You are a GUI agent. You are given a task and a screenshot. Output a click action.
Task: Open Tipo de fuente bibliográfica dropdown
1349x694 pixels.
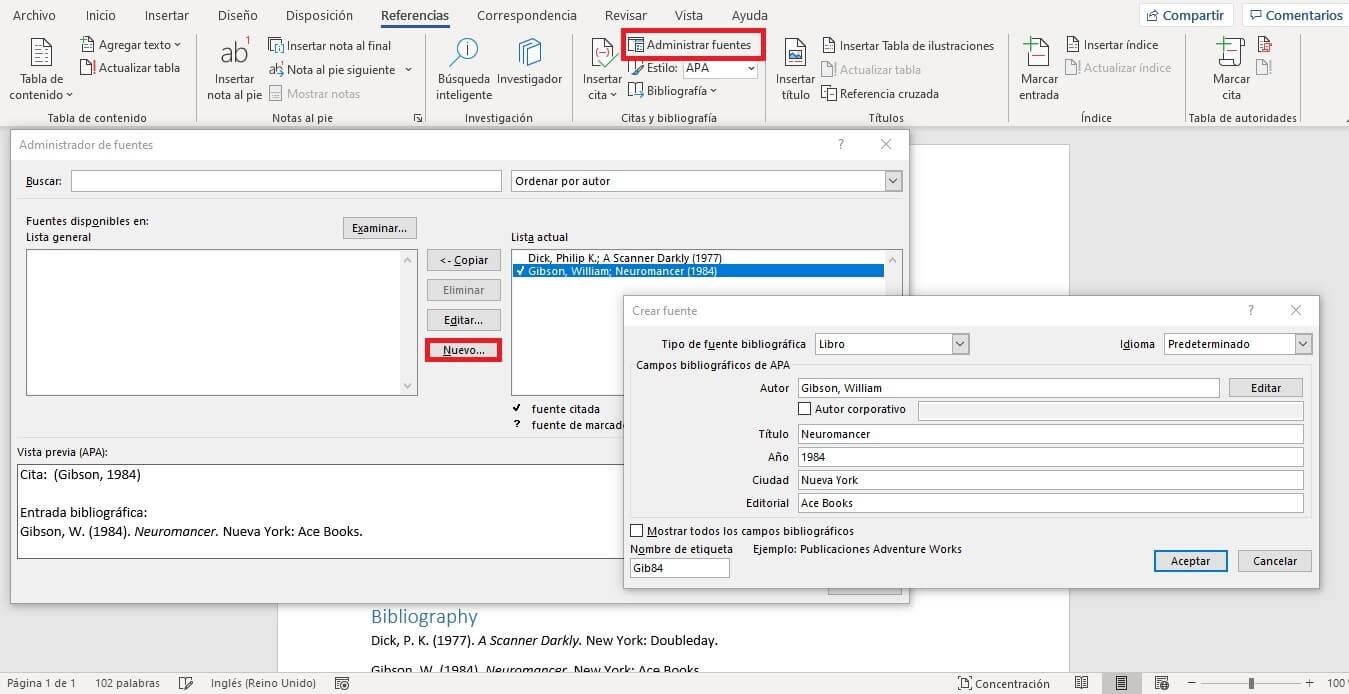[958, 343]
